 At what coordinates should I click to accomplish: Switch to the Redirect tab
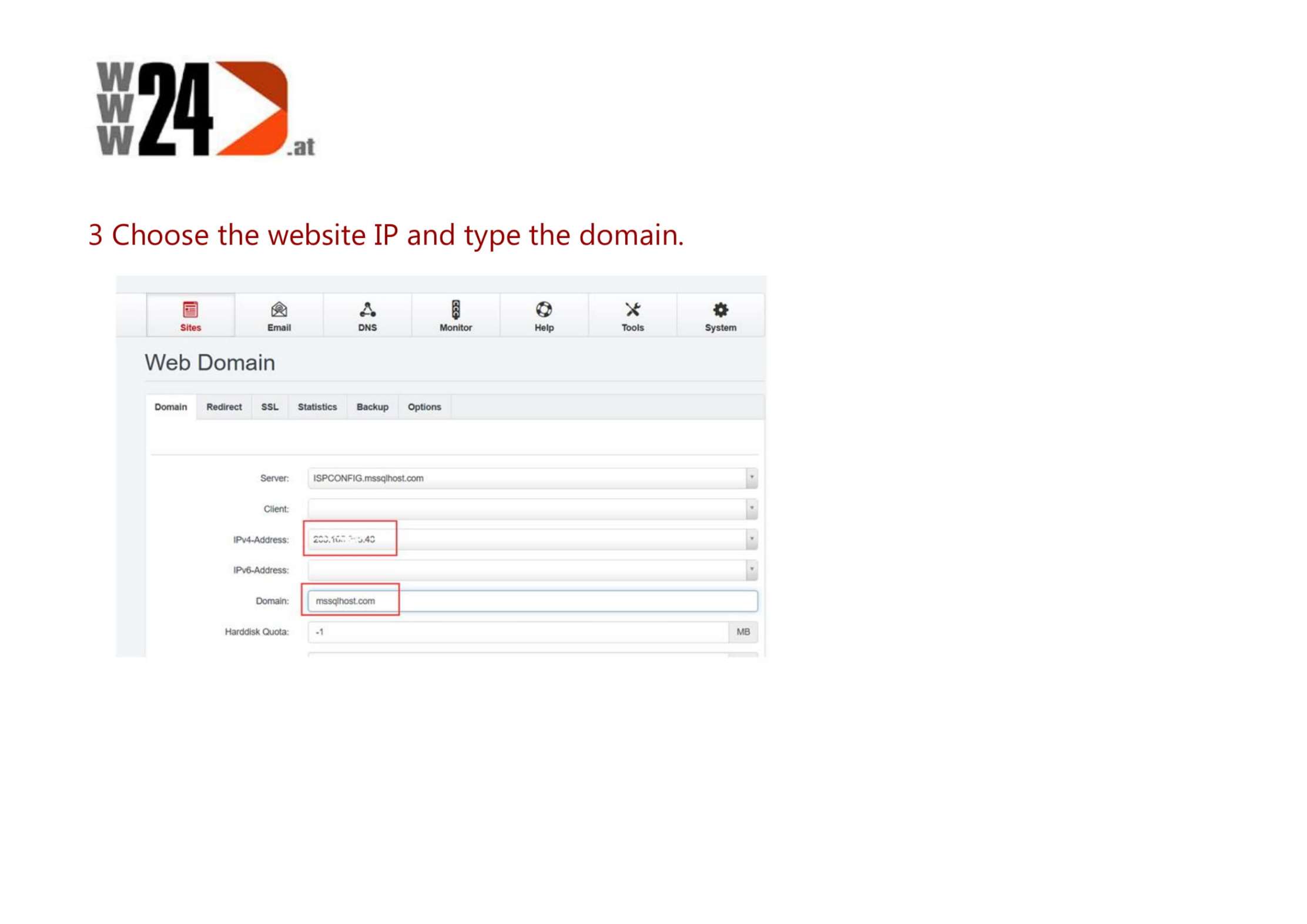[224, 407]
